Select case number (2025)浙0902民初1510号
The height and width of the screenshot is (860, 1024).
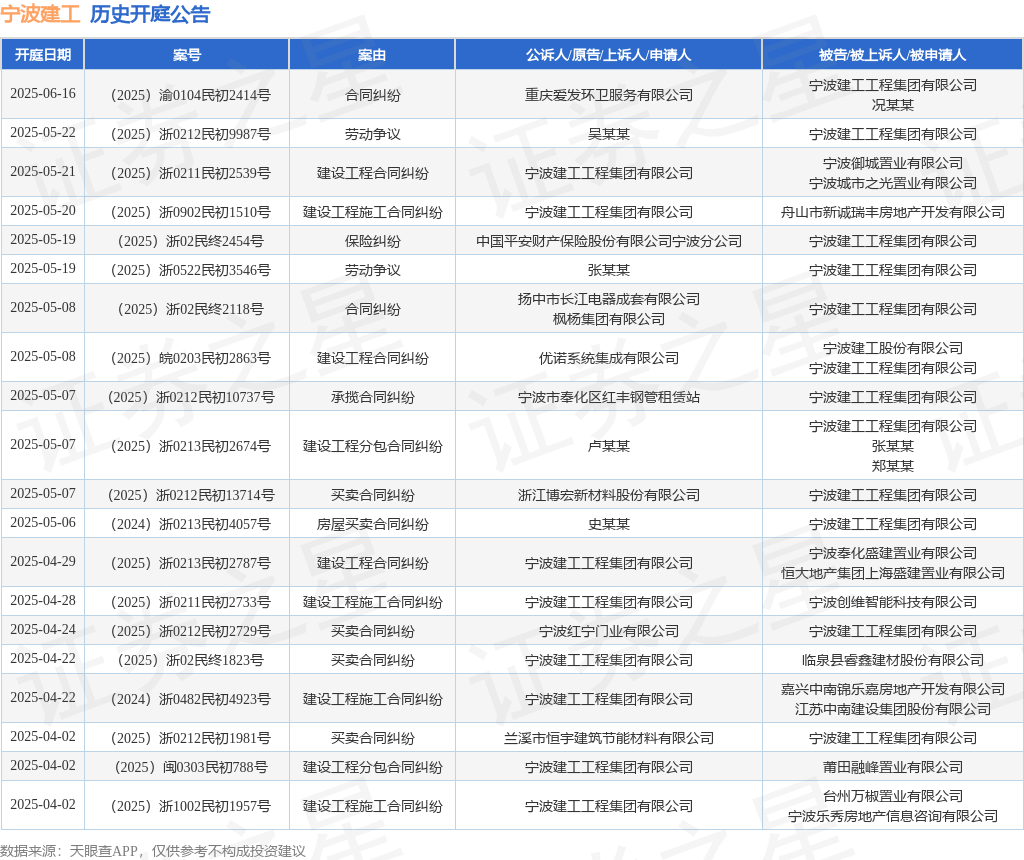pos(190,213)
